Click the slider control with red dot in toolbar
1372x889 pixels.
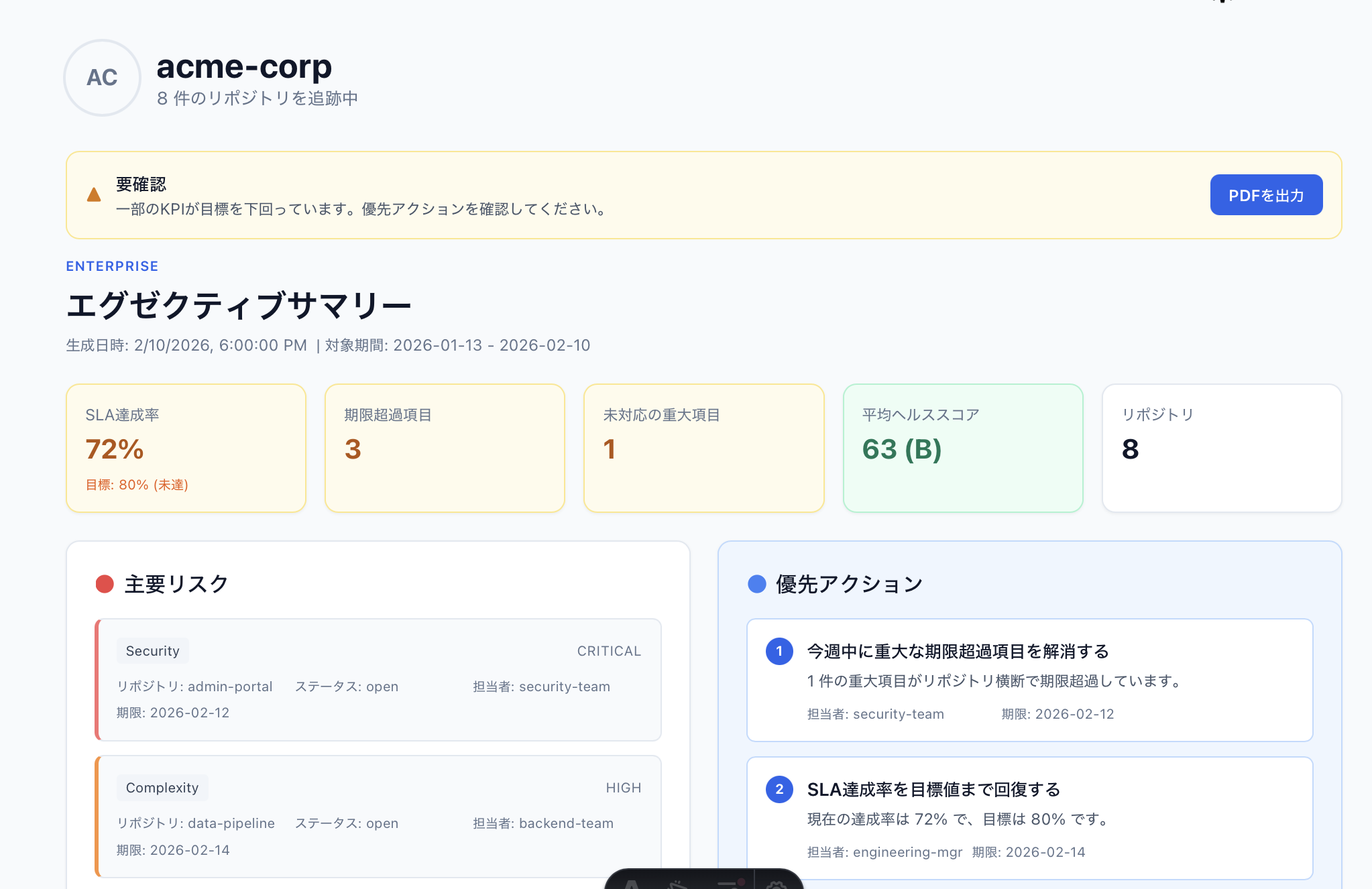point(731,885)
